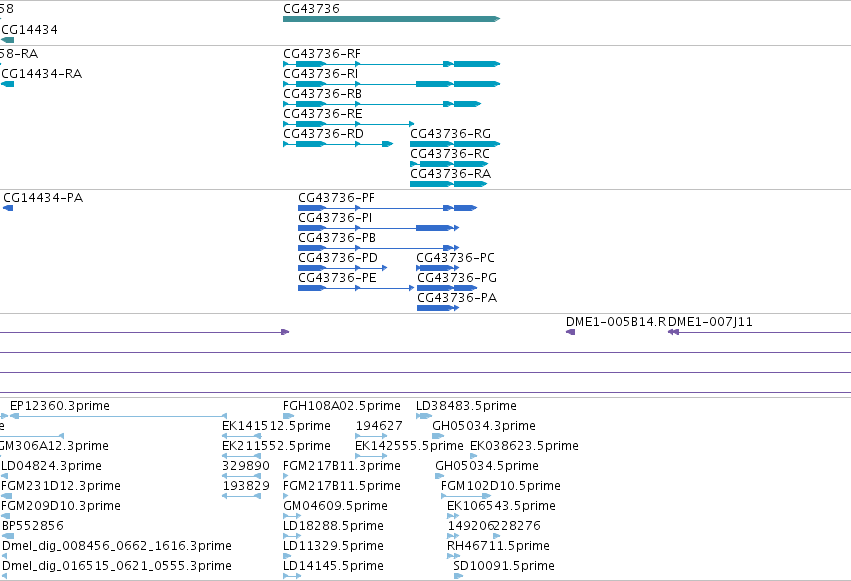Select the GH05034.3prime label

pyautogui.click(x=484, y=426)
